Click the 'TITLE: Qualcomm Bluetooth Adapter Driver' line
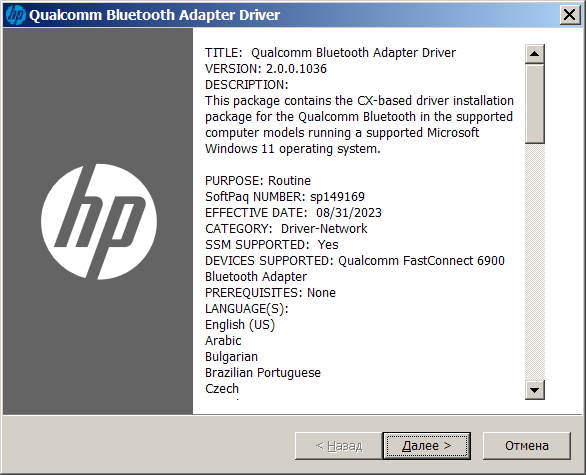Image resolution: width=586 pixels, height=475 pixels. pyautogui.click(x=330, y=53)
